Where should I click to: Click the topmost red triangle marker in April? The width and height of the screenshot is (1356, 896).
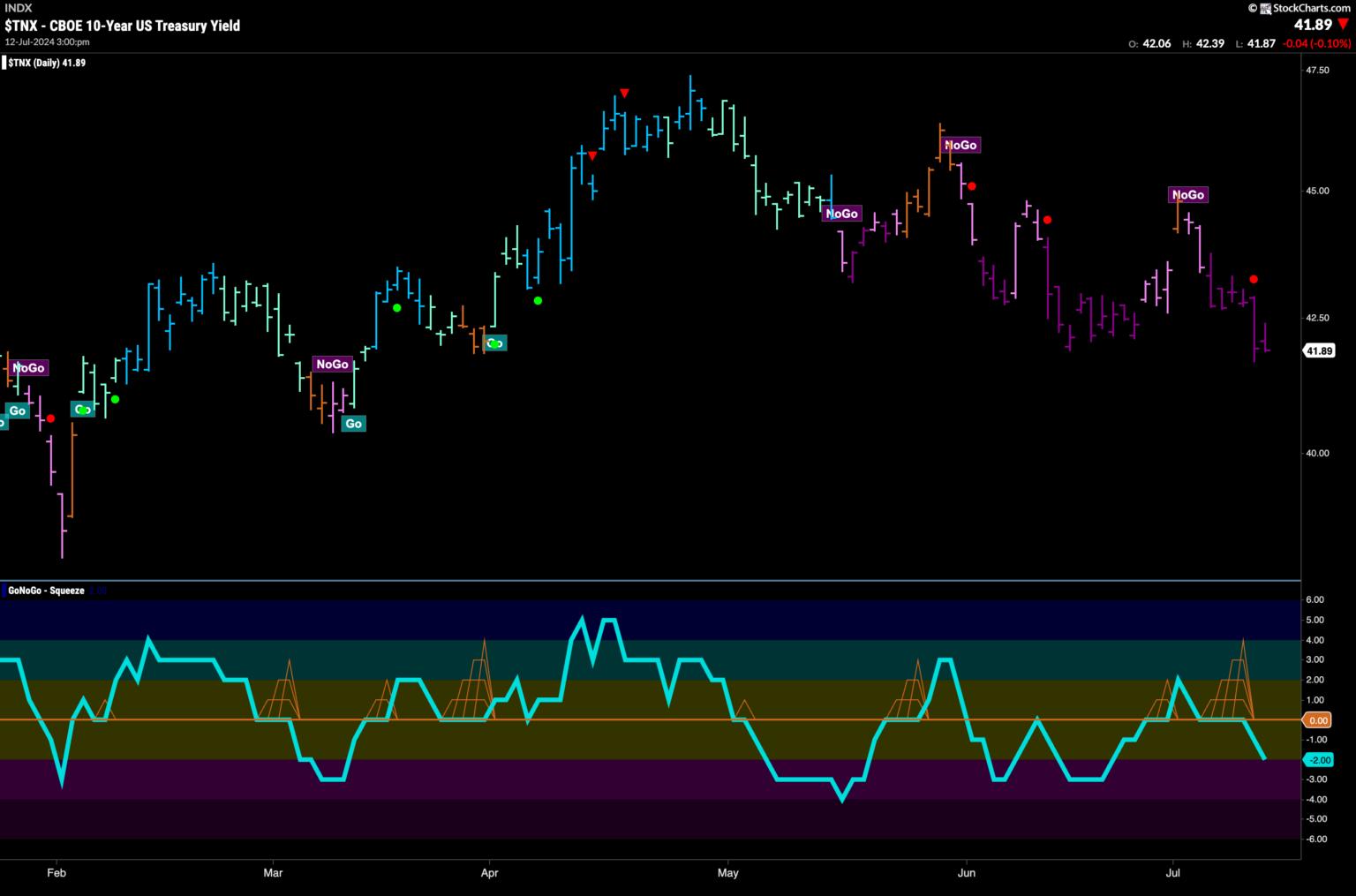624,93
